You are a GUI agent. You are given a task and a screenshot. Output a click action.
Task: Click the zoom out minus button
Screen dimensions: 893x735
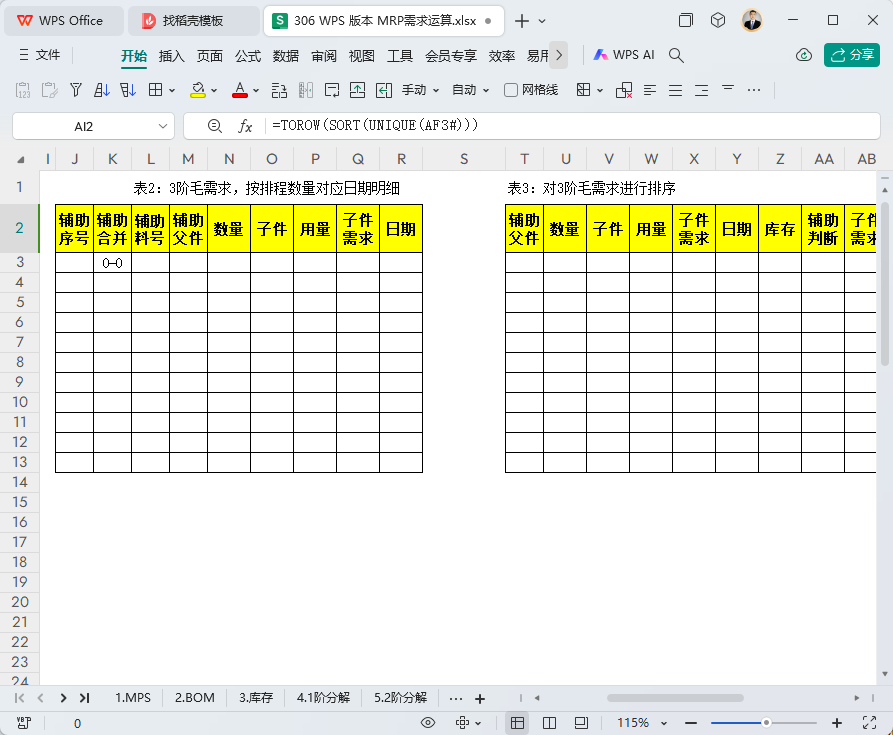[x=691, y=723]
